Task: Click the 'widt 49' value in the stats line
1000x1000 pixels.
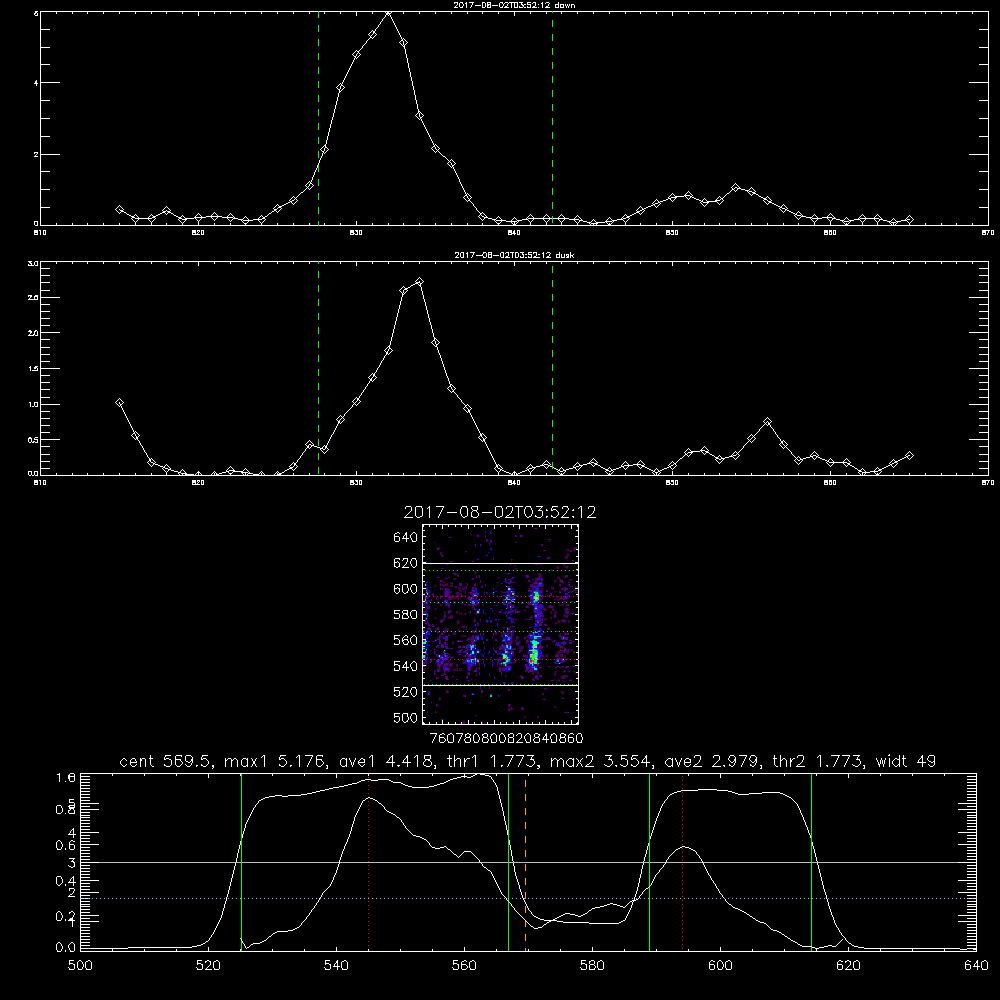Action: (906, 761)
